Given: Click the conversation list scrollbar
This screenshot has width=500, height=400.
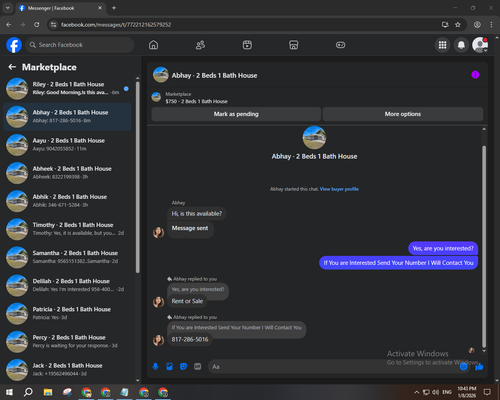Looking at the screenshot, I should 137,177.
